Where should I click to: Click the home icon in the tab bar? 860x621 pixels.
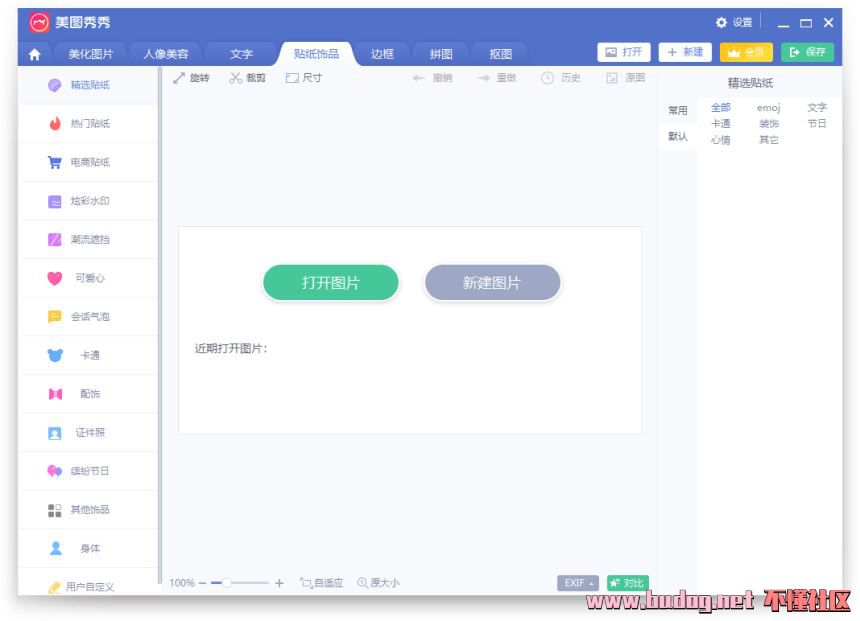35,55
